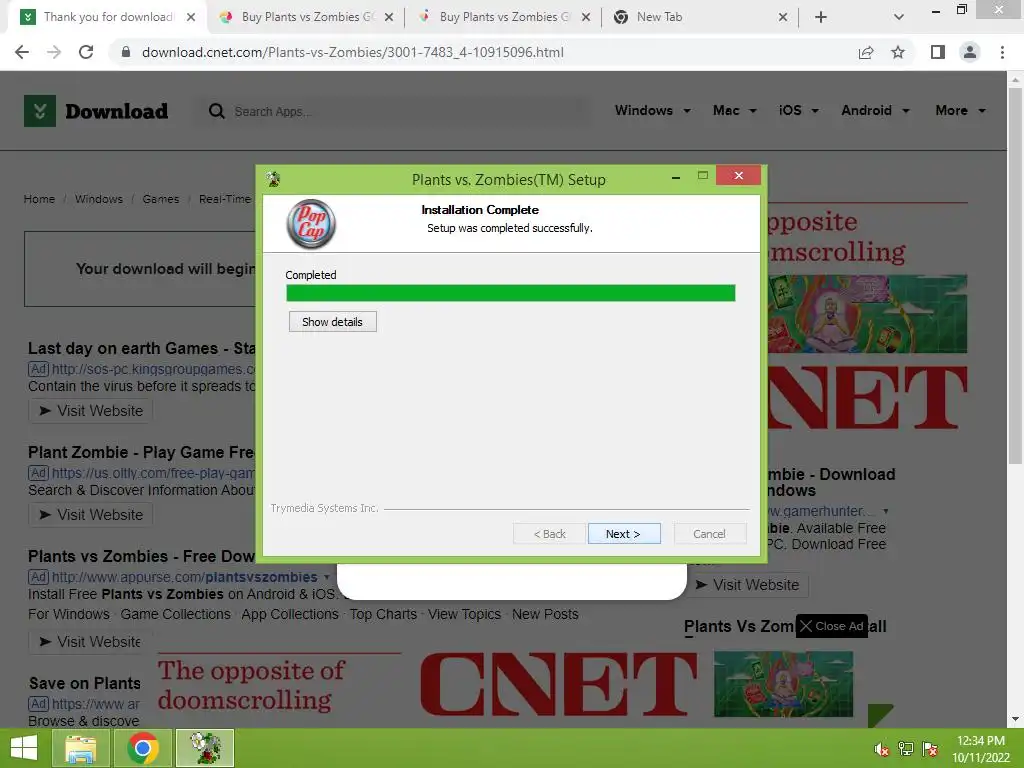Open a new tab with plus button
Viewport: 1024px width, 768px height.
tap(821, 17)
